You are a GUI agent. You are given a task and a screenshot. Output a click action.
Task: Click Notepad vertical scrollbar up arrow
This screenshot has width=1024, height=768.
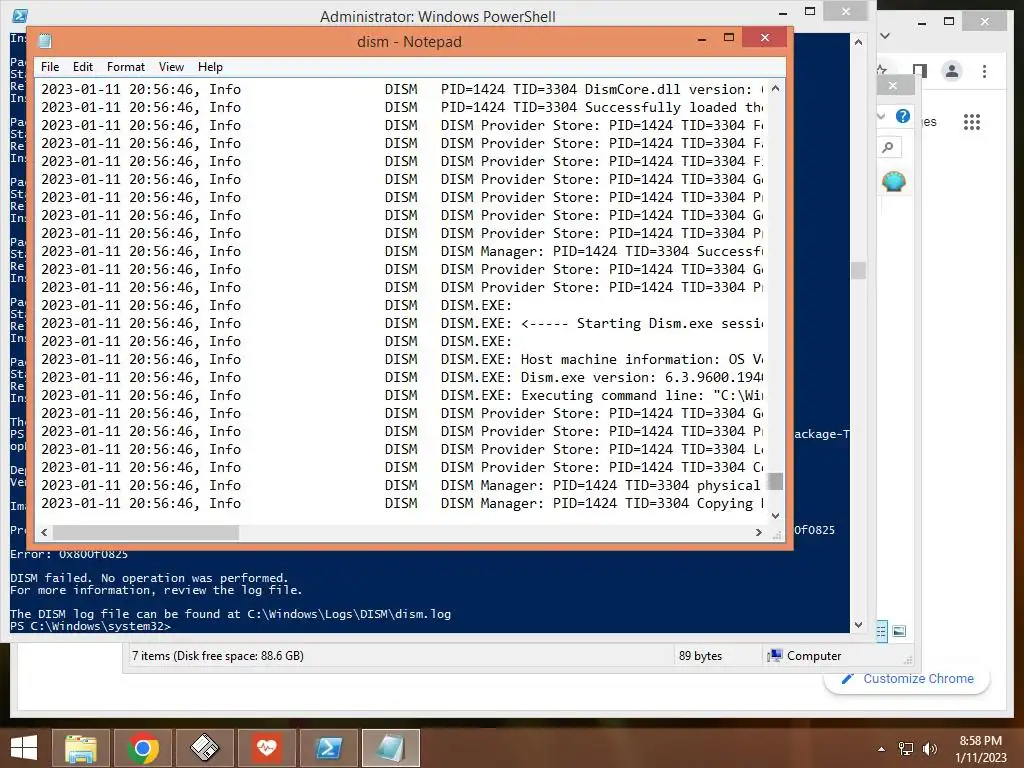pos(775,88)
